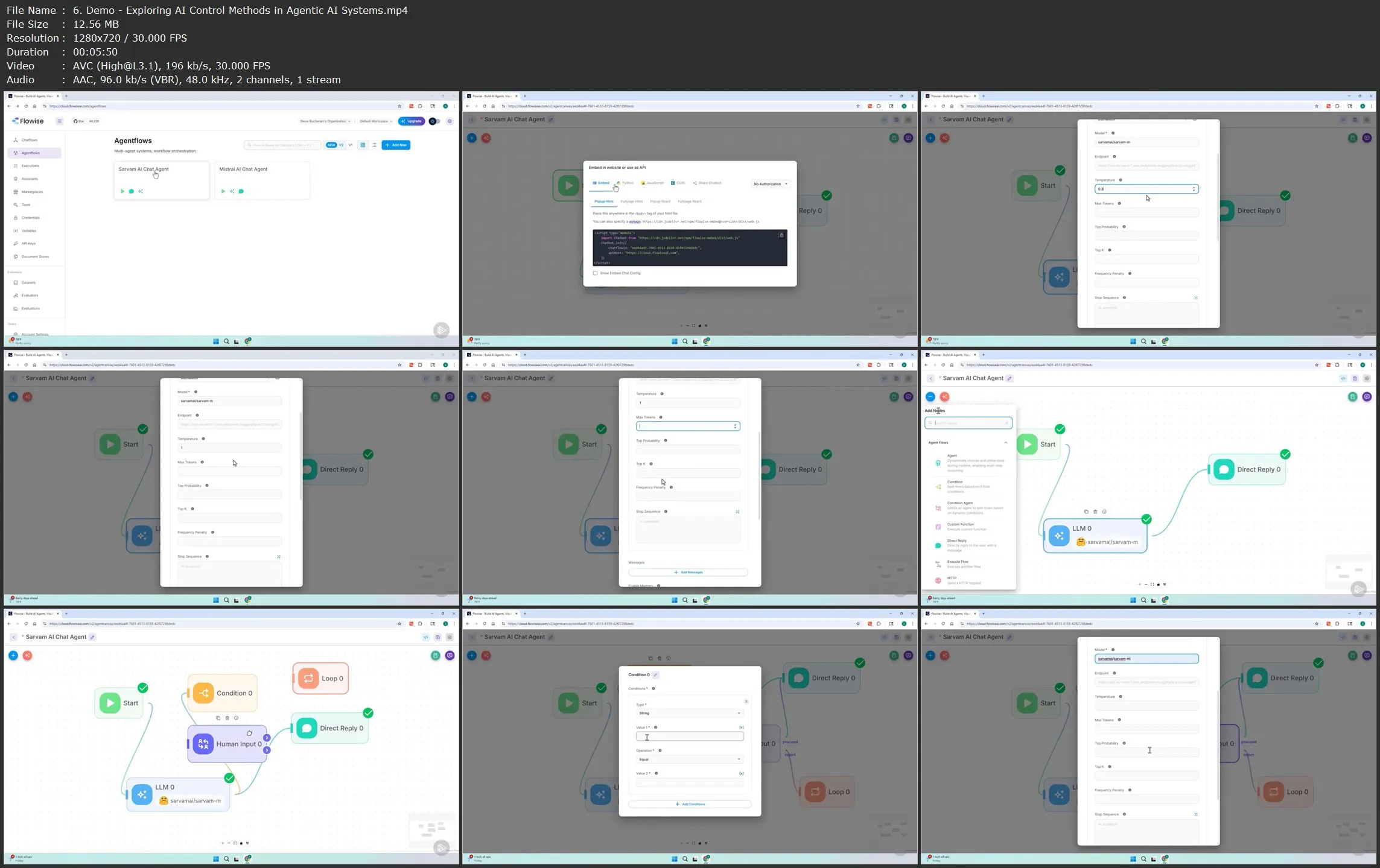Select the Share Chatbot tab in API dialog
The height and width of the screenshot is (868, 1380).
click(x=707, y=183)
